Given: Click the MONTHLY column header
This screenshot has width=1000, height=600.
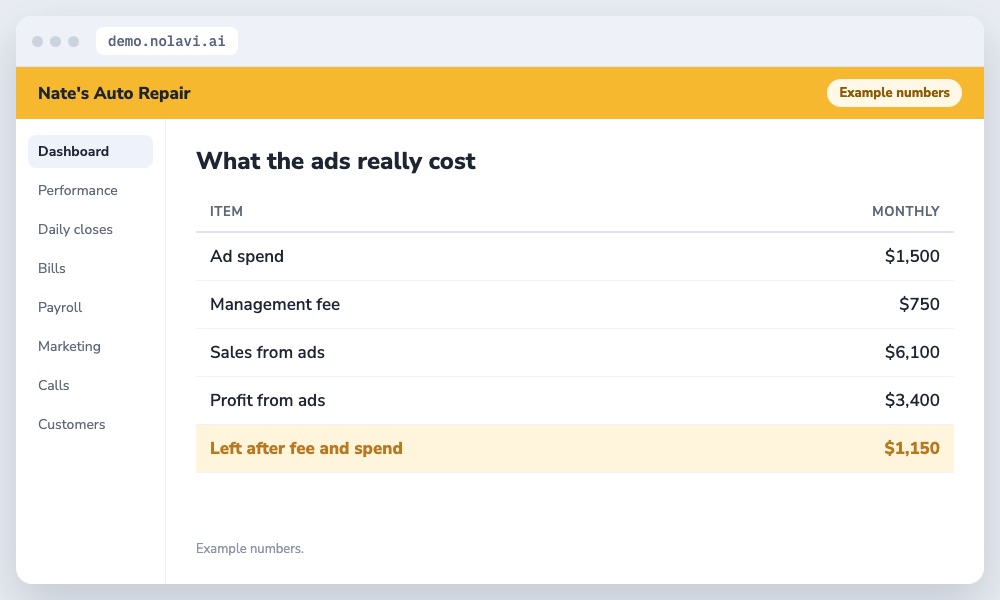Looking at the screenshot, I should 906,211.
